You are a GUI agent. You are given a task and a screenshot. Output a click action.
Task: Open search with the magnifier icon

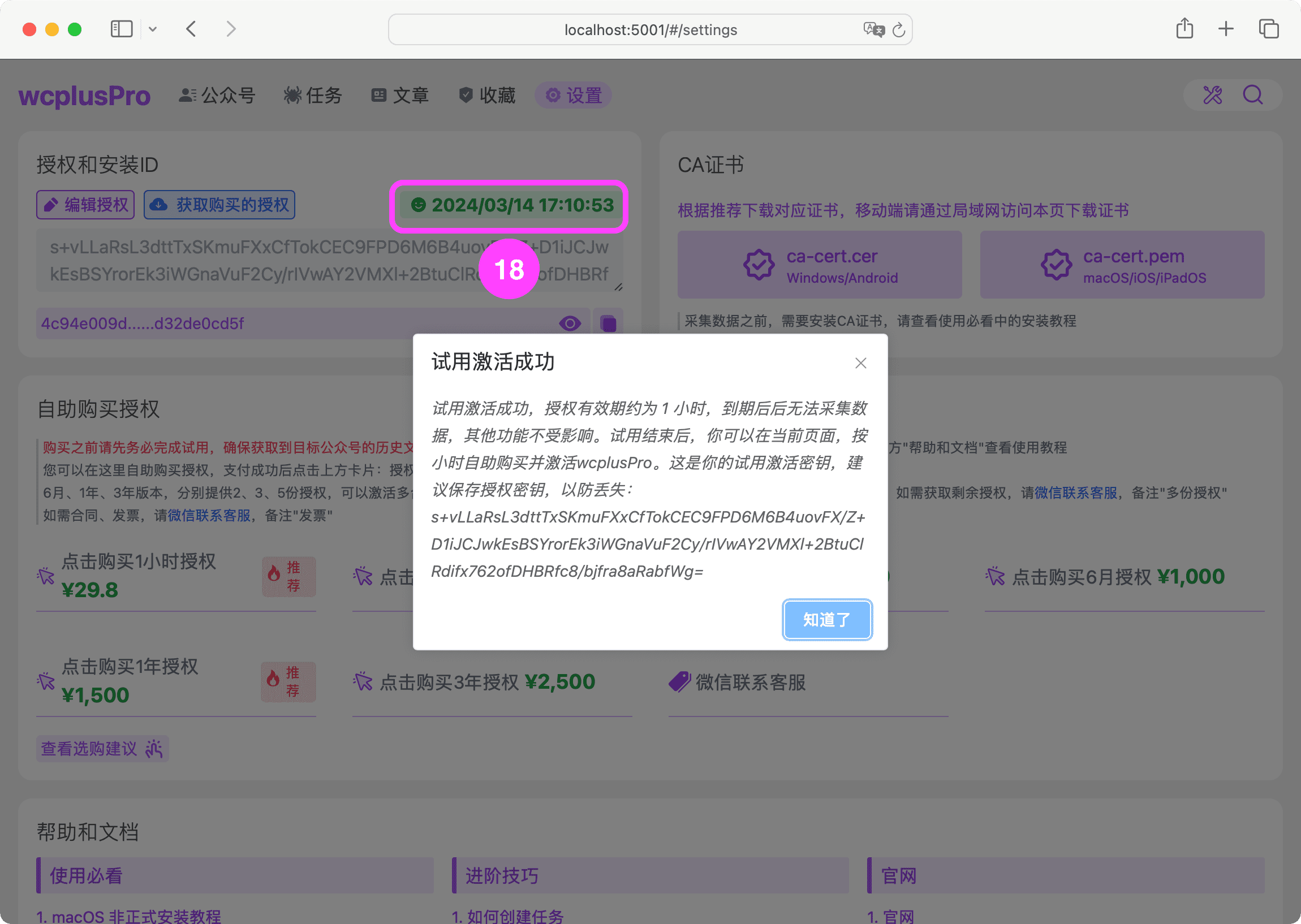(1253, 95)
